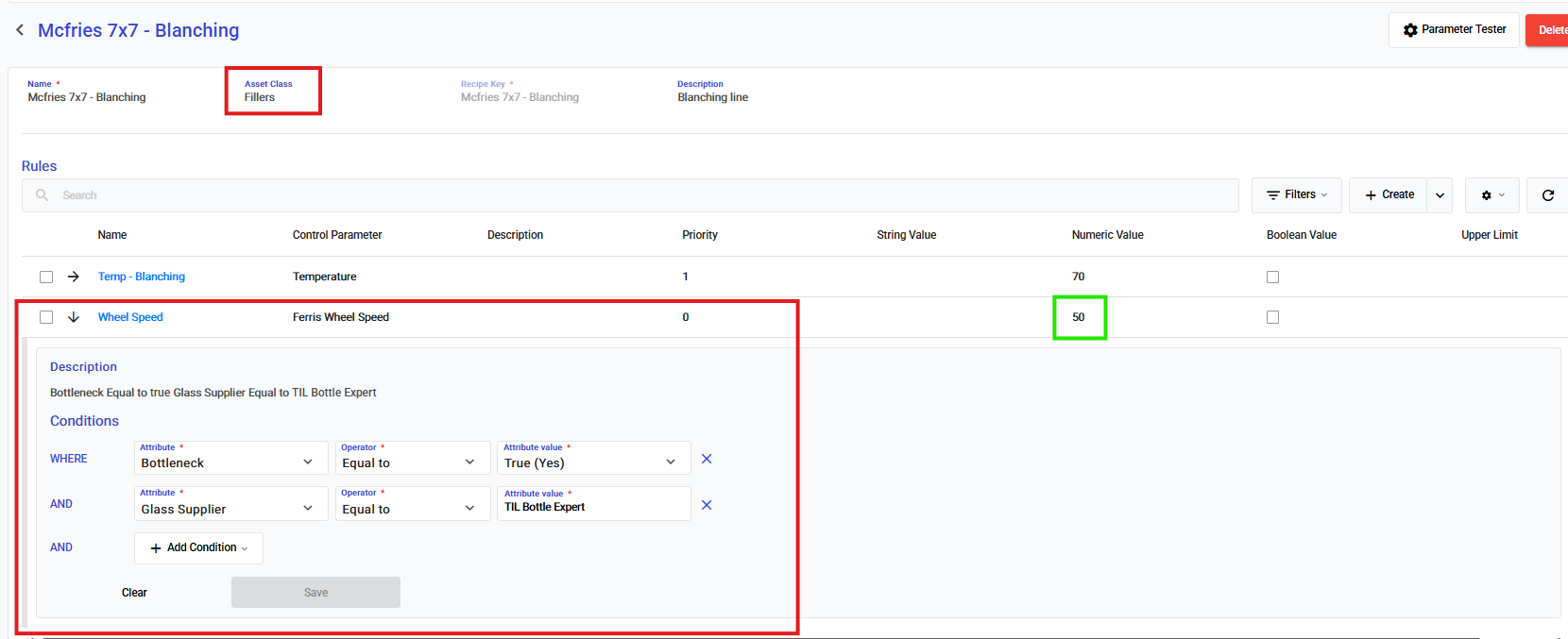Remove the Bottleneck condition with X

[707, 459]
